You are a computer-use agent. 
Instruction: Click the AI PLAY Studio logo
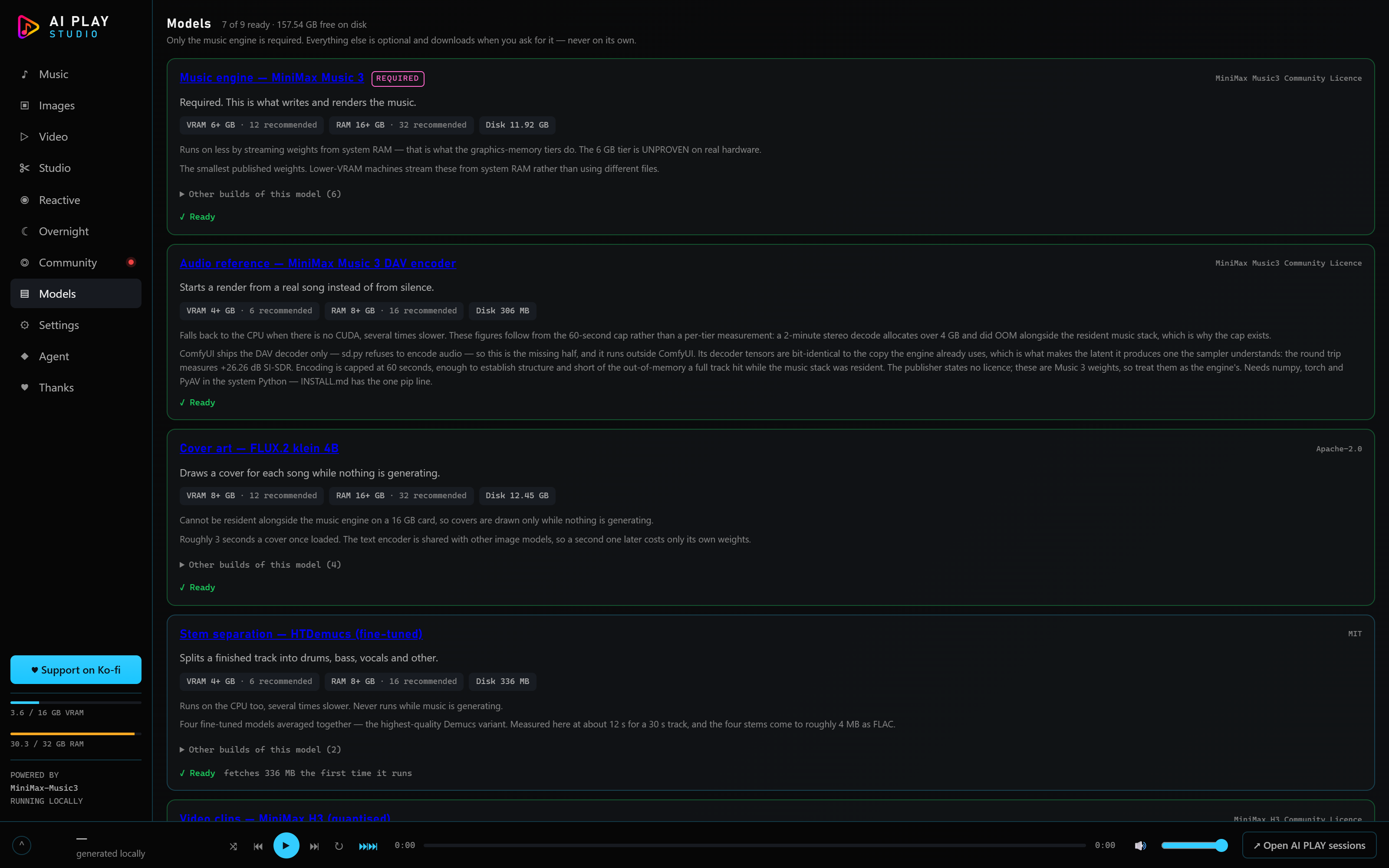[x=63, y=27]
